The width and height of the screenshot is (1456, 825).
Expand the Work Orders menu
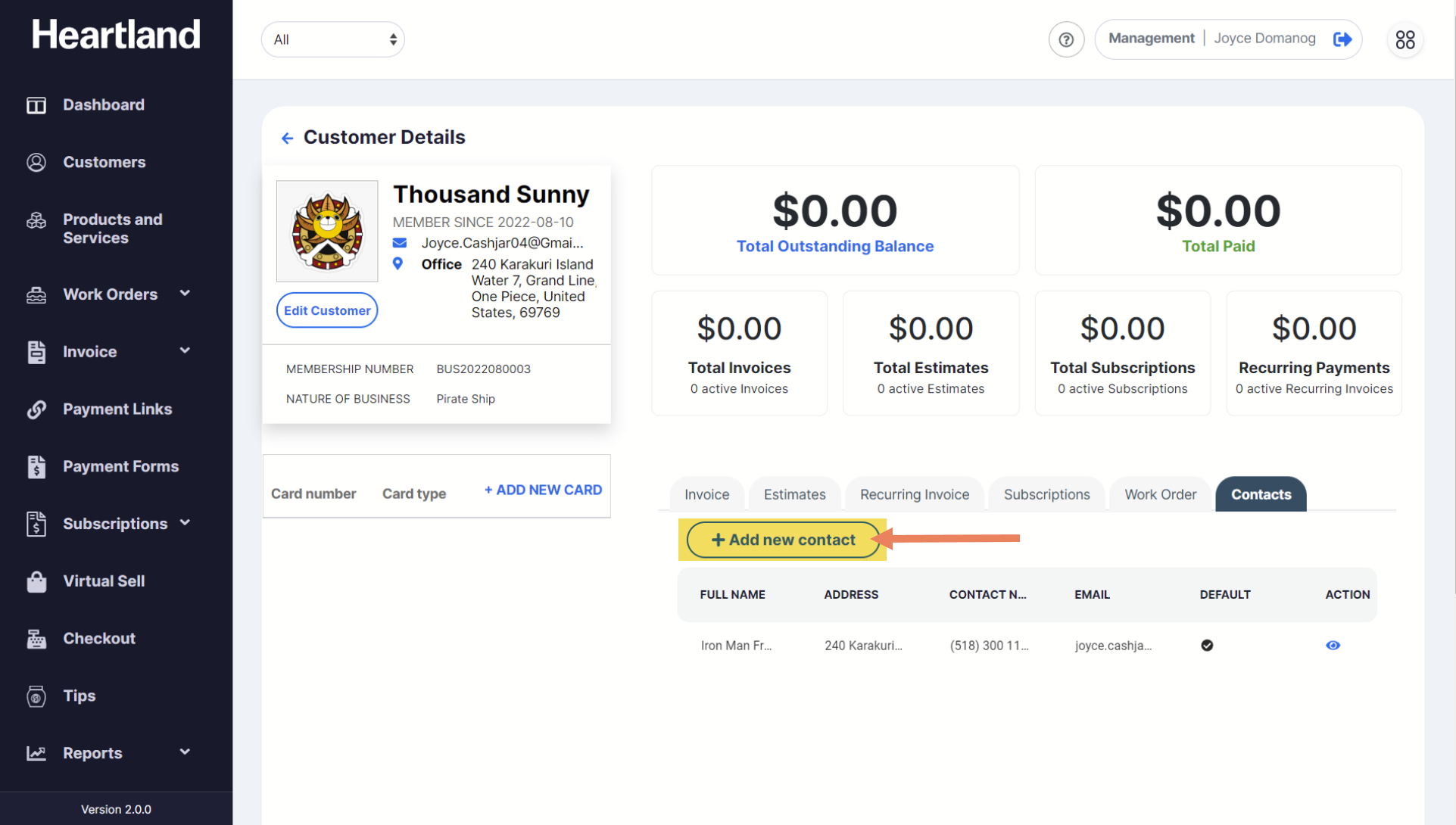pos(110,294)
